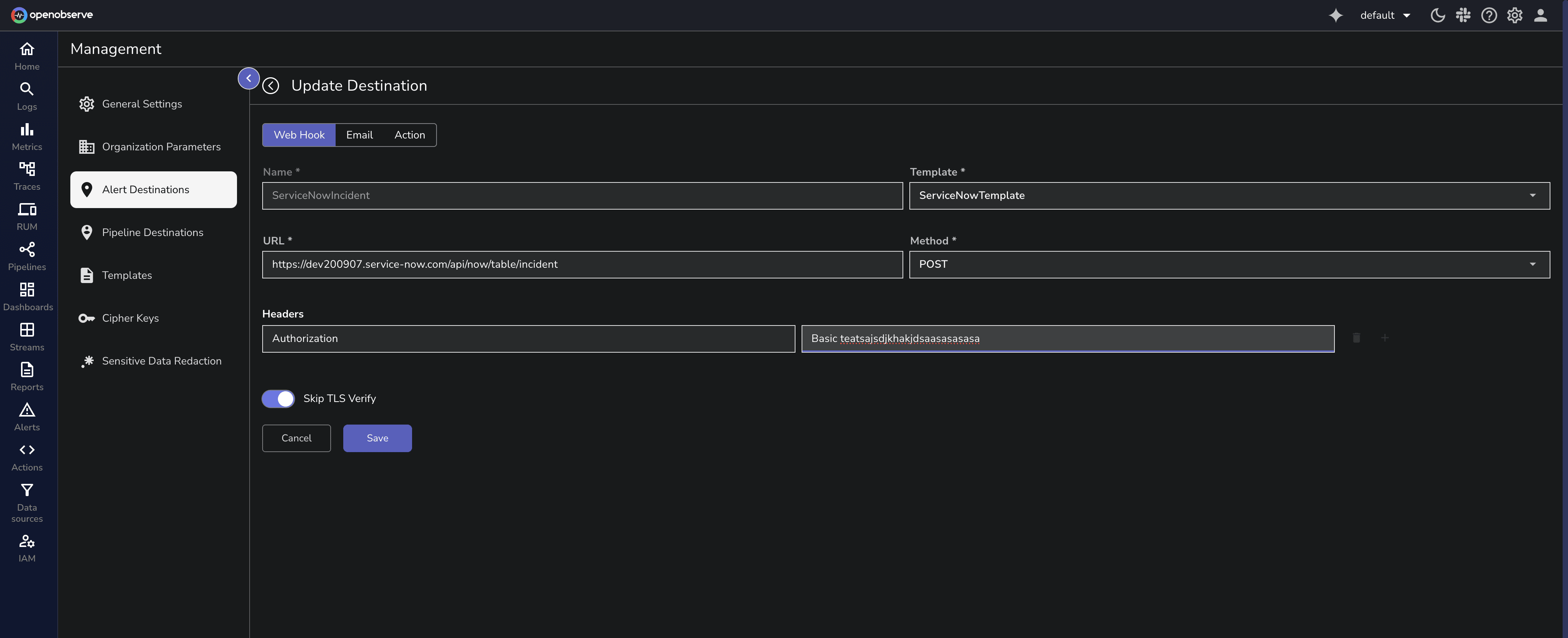The image size is (1568, 638).
Task: Save the updated destination
Action: 377,438
